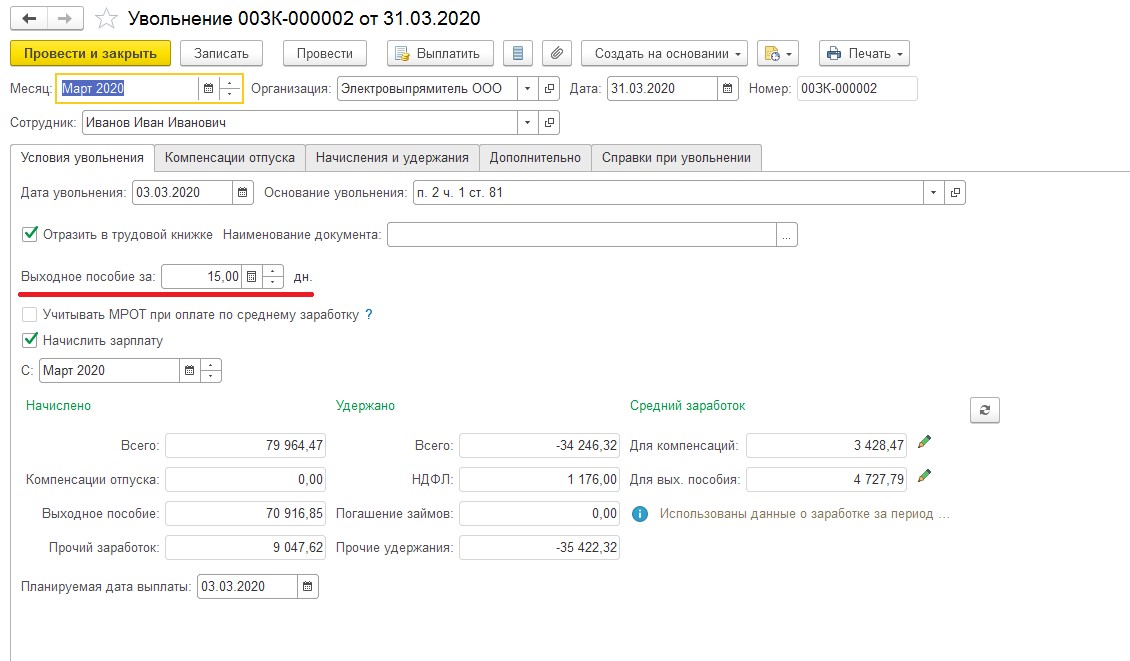Viewport: 1130px width, 661px height.
Task: Click the info icon about earnings data
Action: [x=640, y=514]
